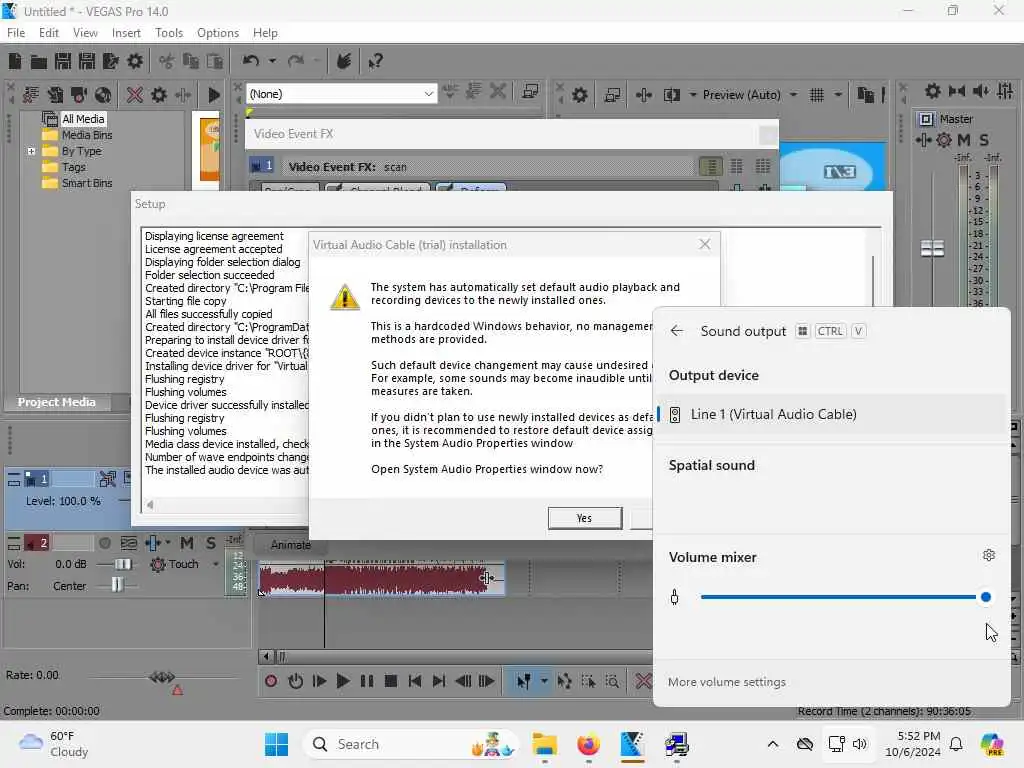Open Touch automation mode dropdown
Viewport: 1024px width, 768px height.
coord(216,564)
